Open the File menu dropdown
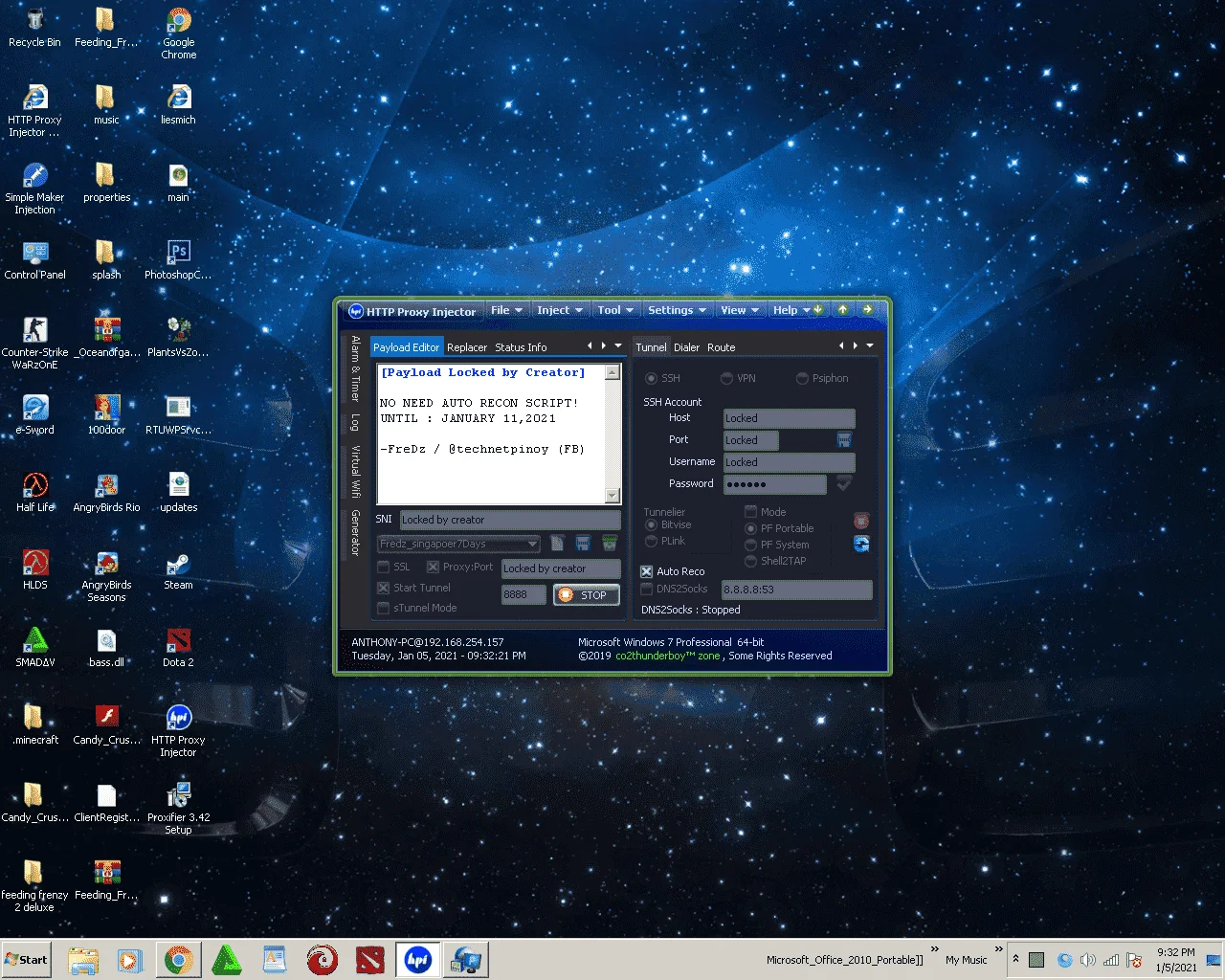 [x=506, y=310]
